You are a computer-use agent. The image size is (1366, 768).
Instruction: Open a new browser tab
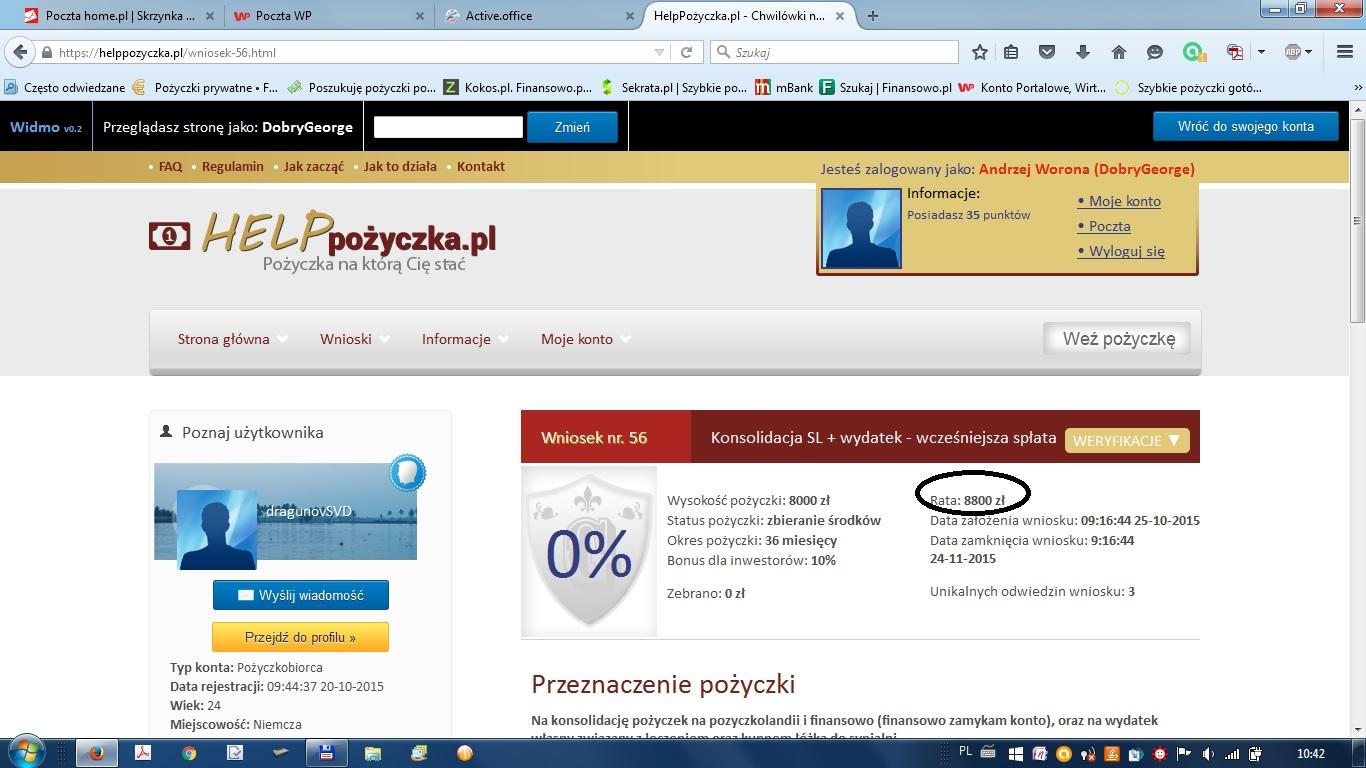click(873, 16)
